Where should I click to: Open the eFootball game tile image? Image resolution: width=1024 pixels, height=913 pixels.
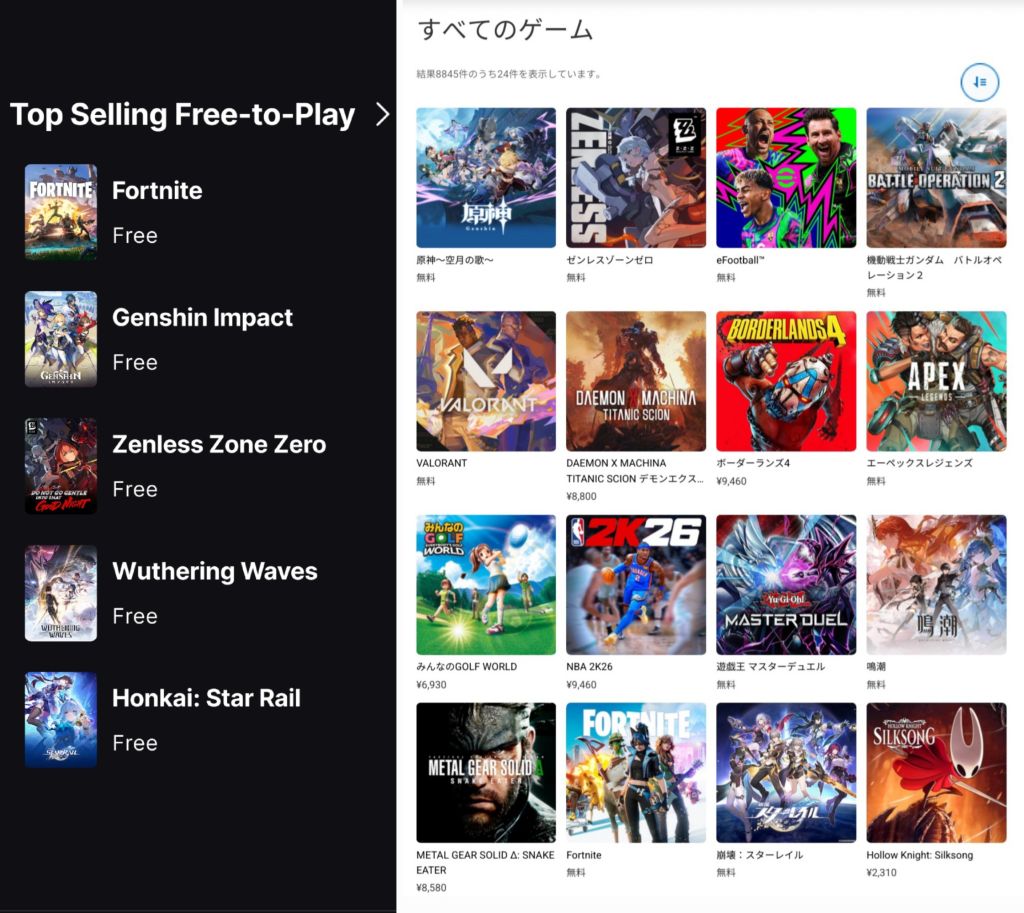click(x=786, y=178)
